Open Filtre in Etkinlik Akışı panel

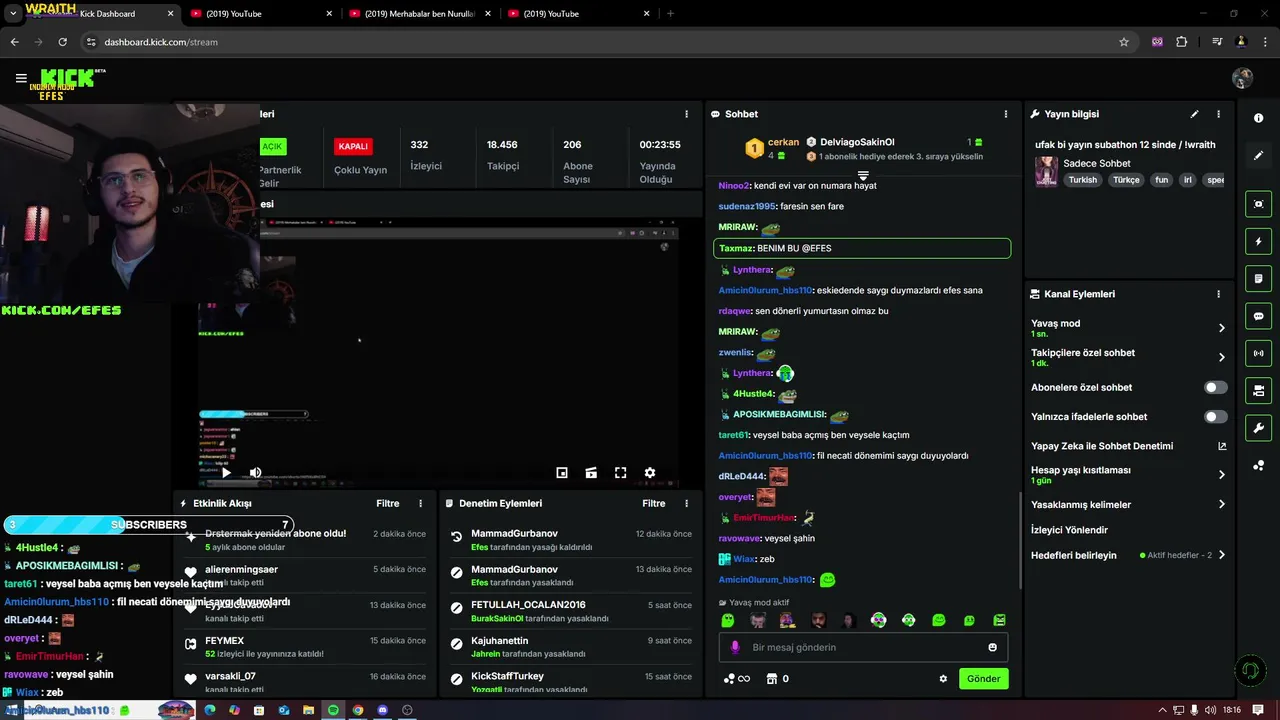pyautogui.click(x=387, y=503)
